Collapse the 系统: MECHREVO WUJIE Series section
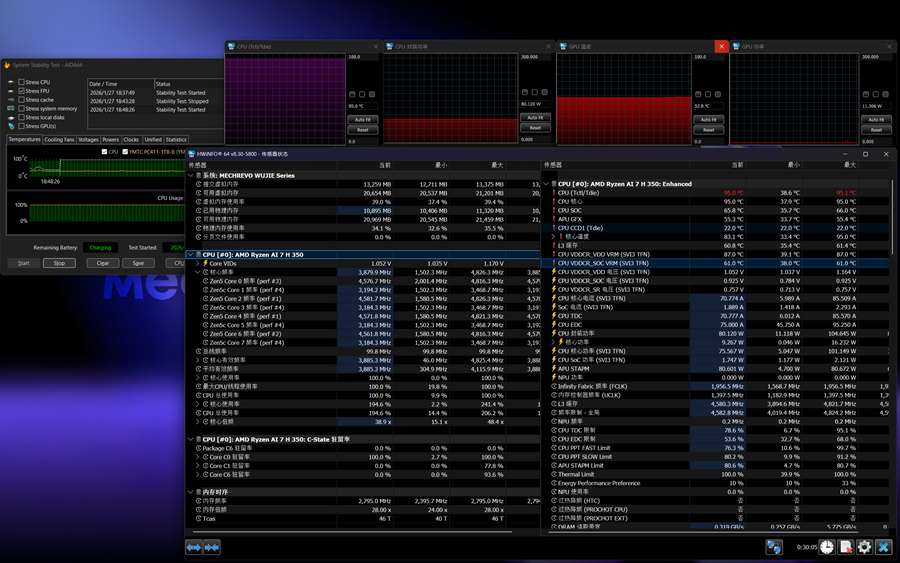Screen dimensions: 900x563 [191, 176]
